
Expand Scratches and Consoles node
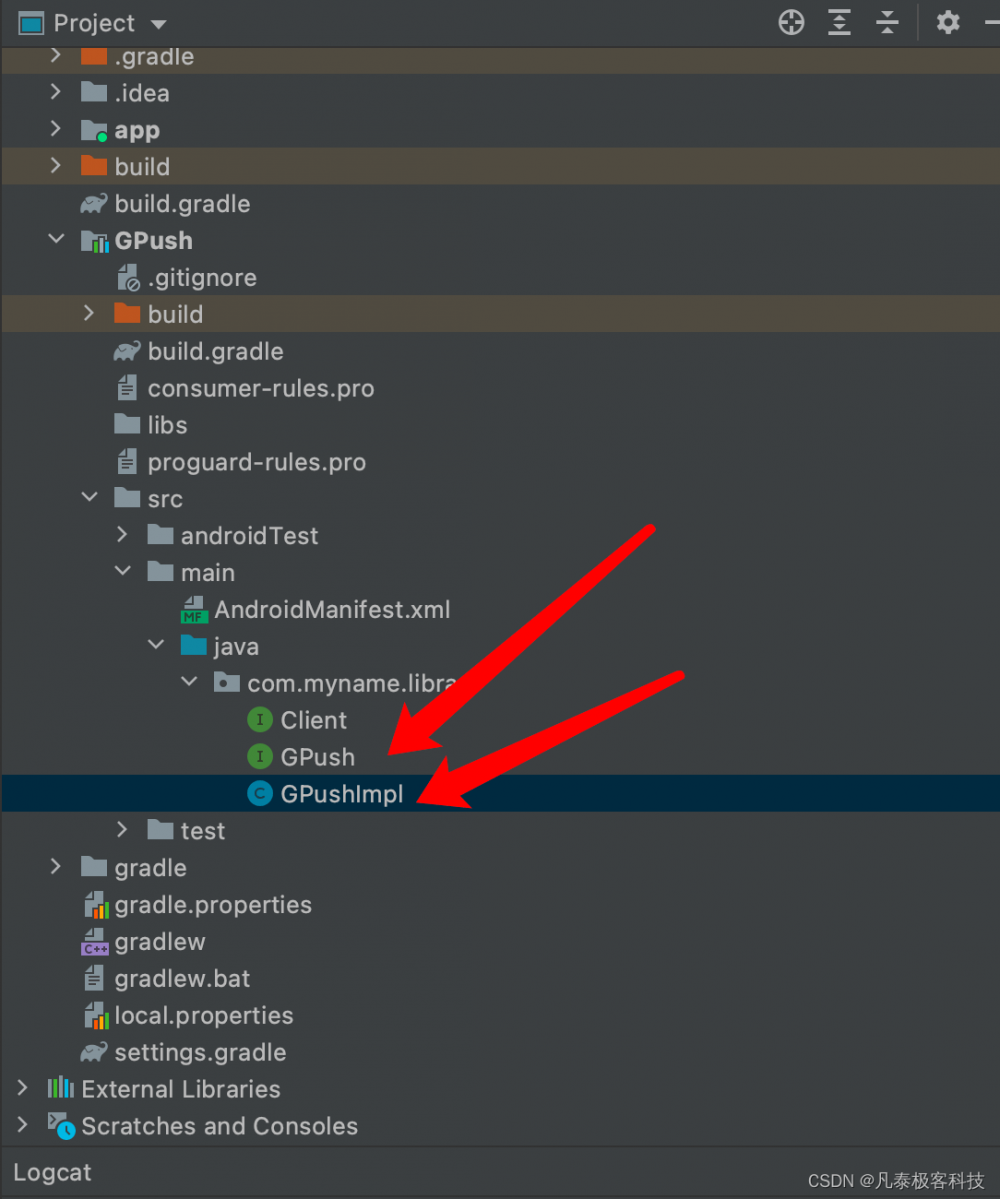[x=22, y=1124]
